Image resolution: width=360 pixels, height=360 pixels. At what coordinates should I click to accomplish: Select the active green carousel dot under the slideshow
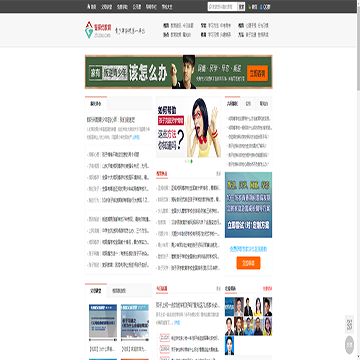tap(191, 161)
